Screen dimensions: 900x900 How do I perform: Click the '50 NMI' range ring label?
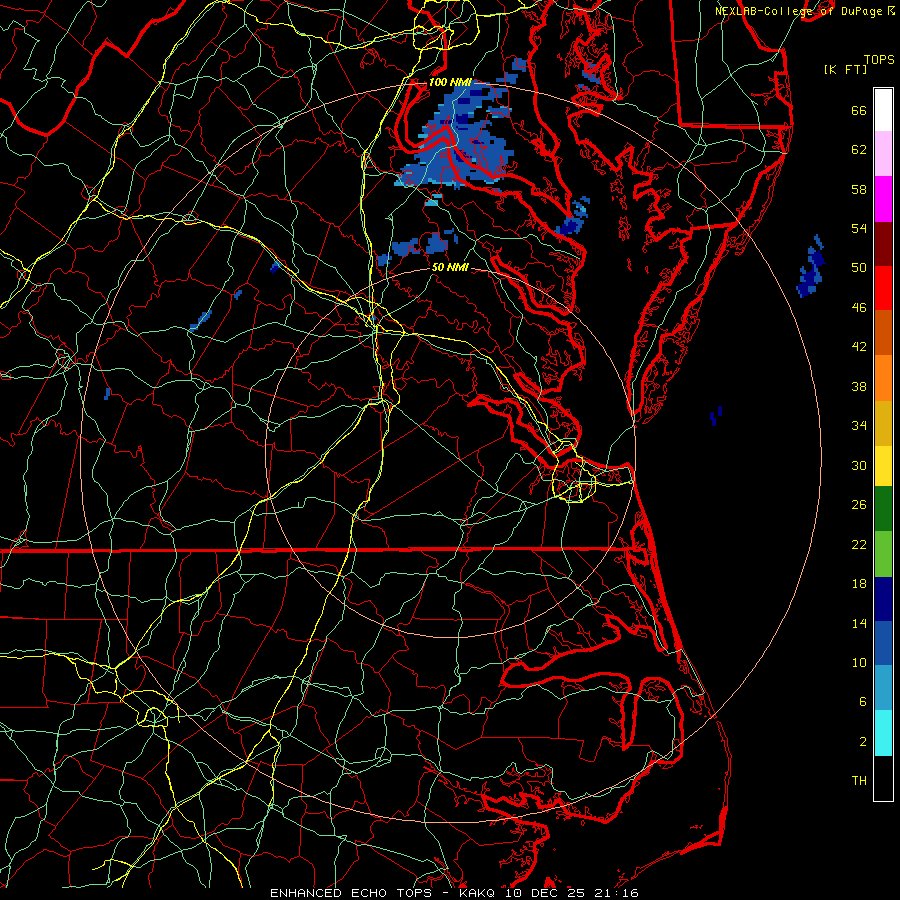450,267
